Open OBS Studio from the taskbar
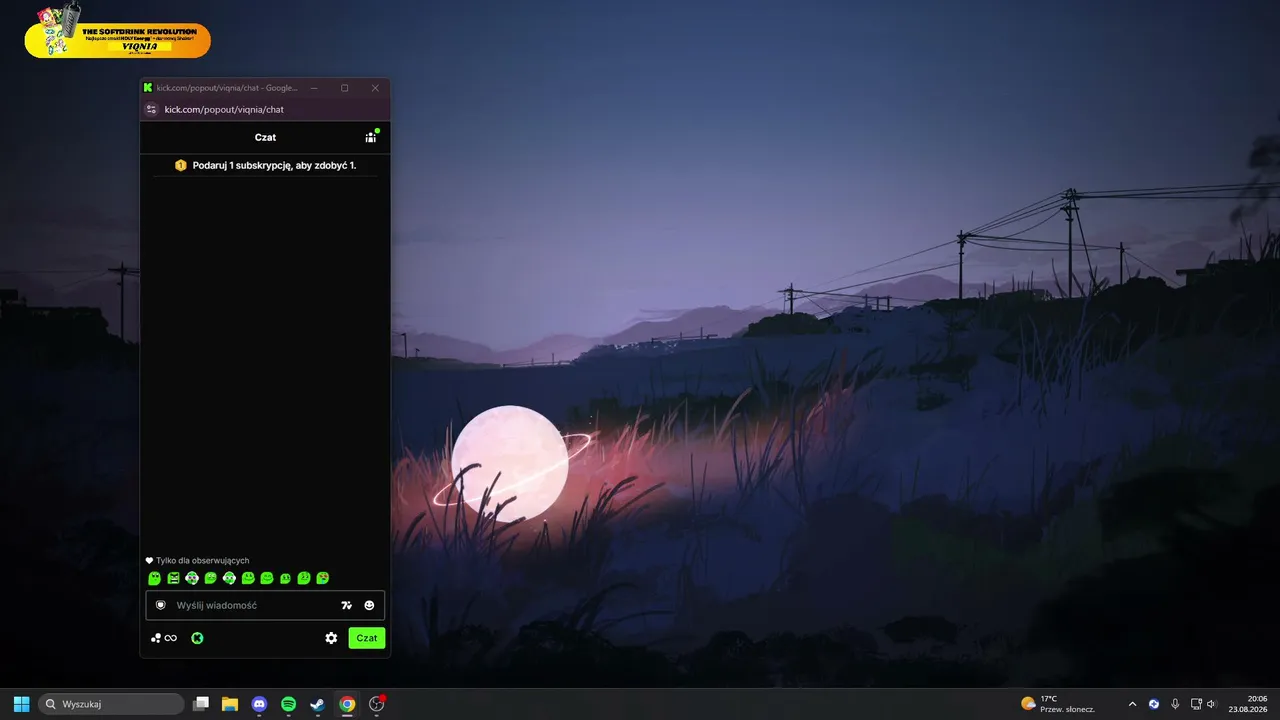The height and width of the screenshot is (720, 1280). click(x=377, y=704)
